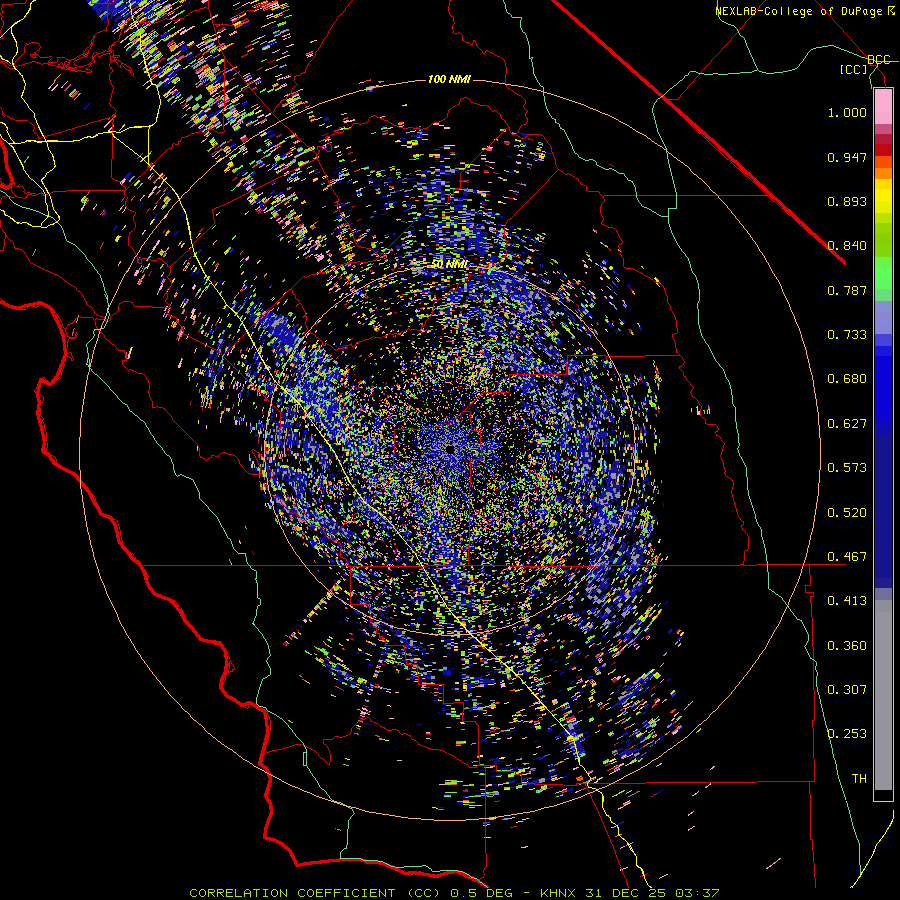Click the NEXLAB-College of DuPage header text
This screenshot has height=900, width=900.
coord(798,11)
